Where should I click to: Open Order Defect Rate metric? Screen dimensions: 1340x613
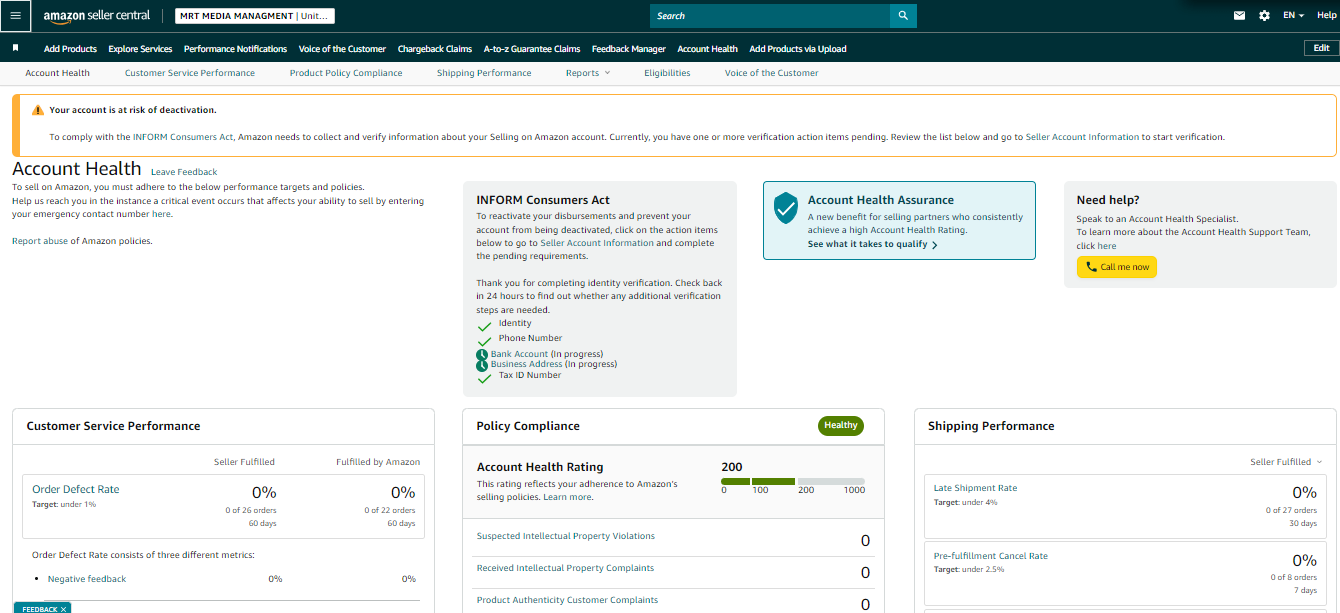[x=76, y=489]
